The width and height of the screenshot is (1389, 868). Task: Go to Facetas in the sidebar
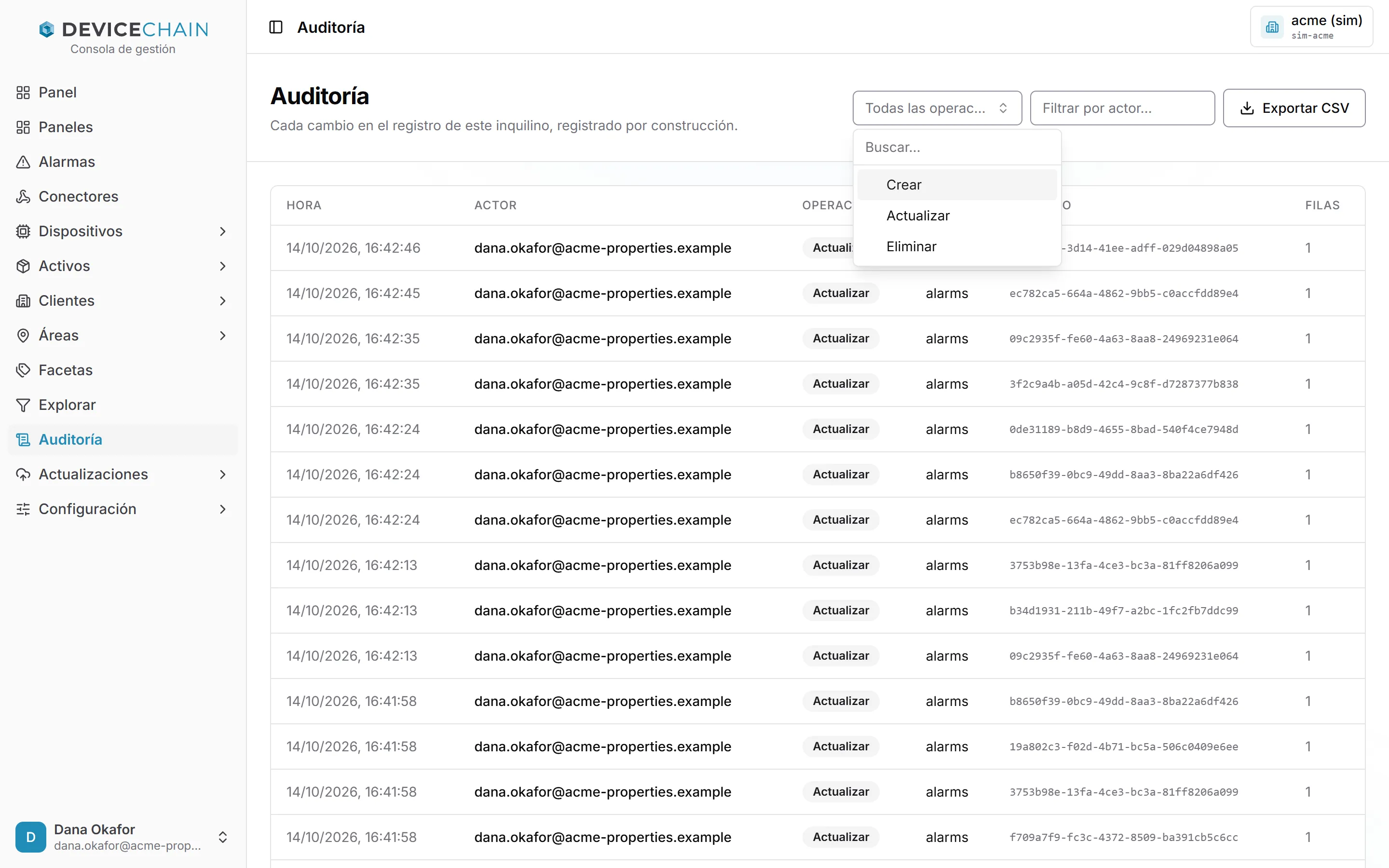point(123,370)
